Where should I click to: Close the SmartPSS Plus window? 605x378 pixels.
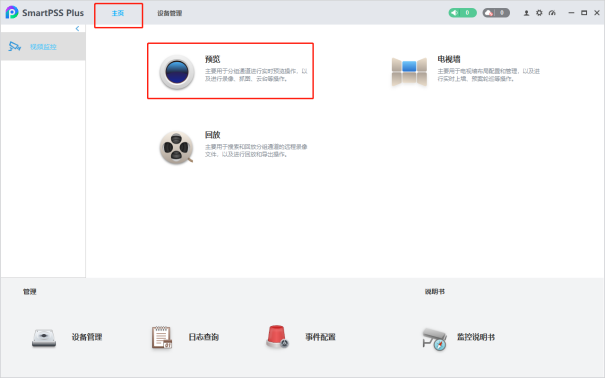[x=597, y=13]
